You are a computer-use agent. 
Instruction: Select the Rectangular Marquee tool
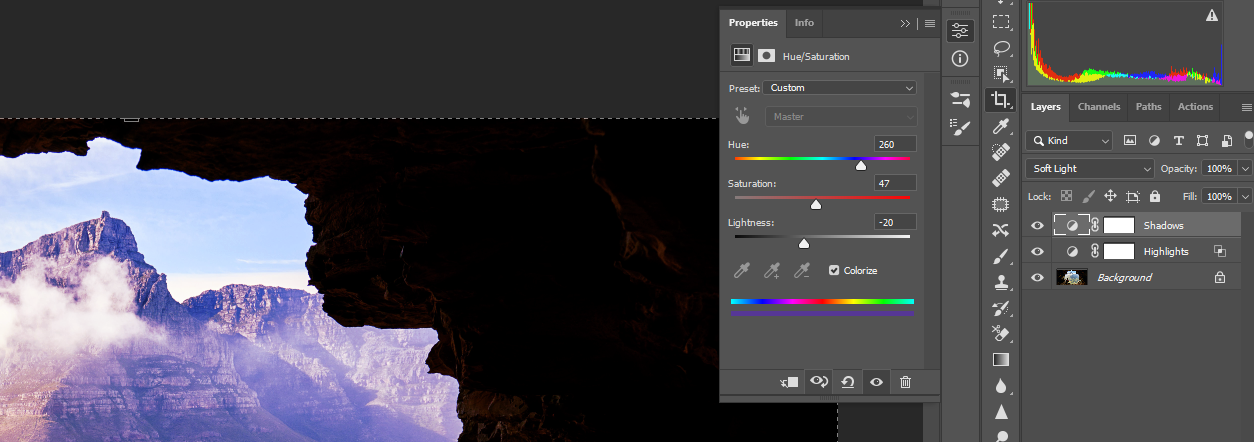click(x=1001, y=21)
